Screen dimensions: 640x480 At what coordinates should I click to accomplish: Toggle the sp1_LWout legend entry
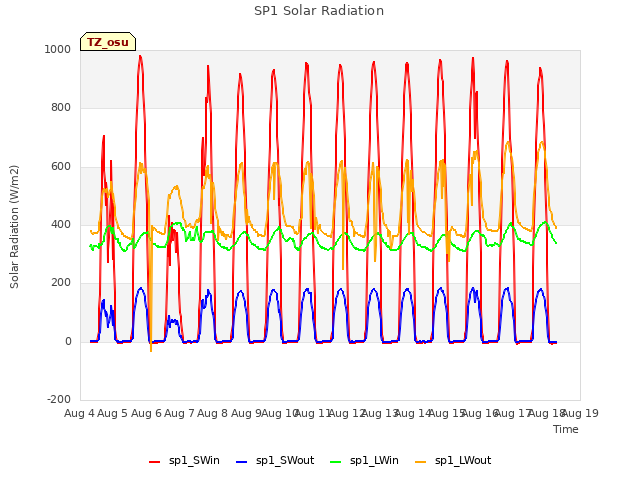tap(453, 461)
